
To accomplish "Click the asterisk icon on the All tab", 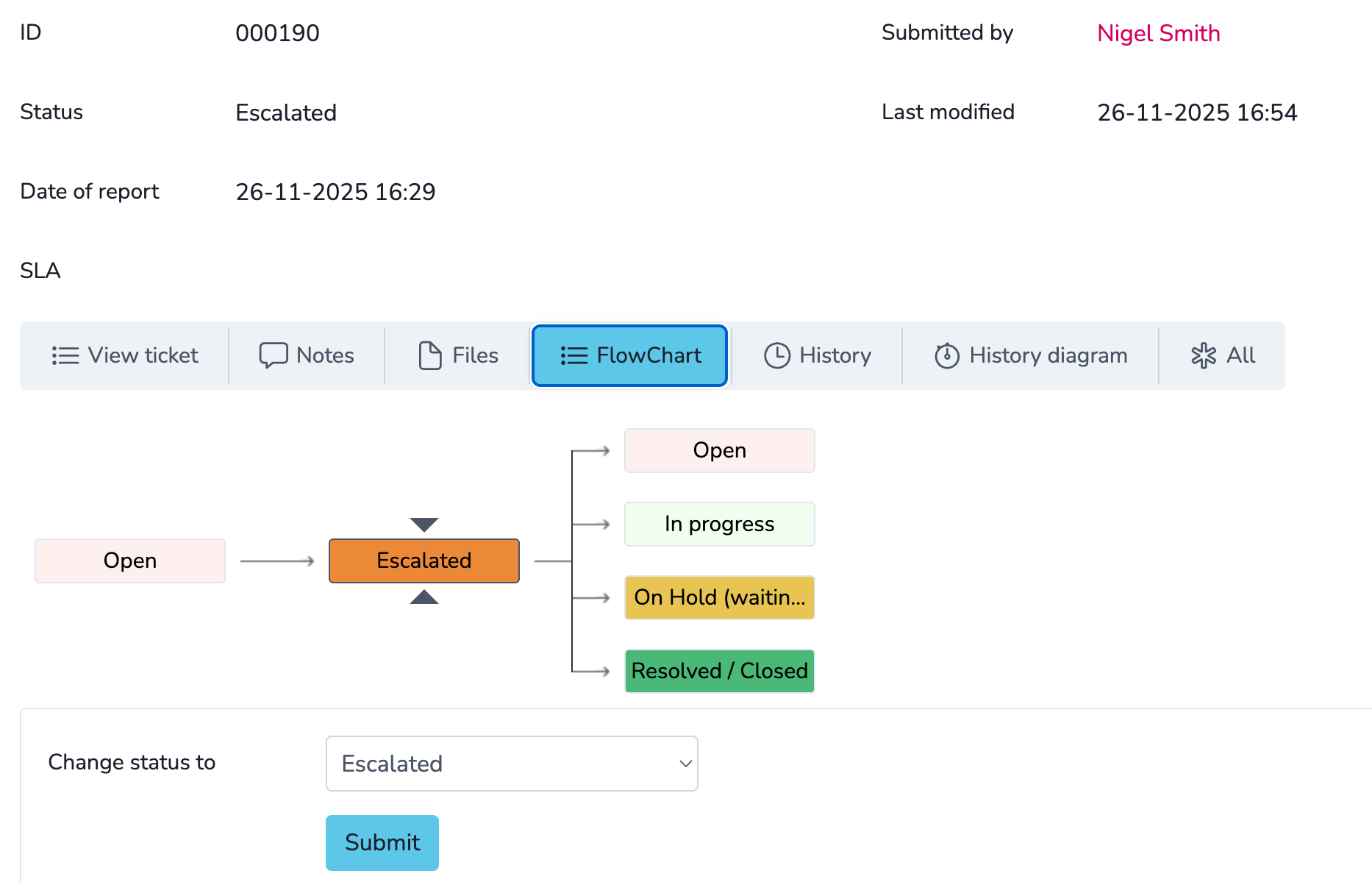I will tap(1204, 355).
